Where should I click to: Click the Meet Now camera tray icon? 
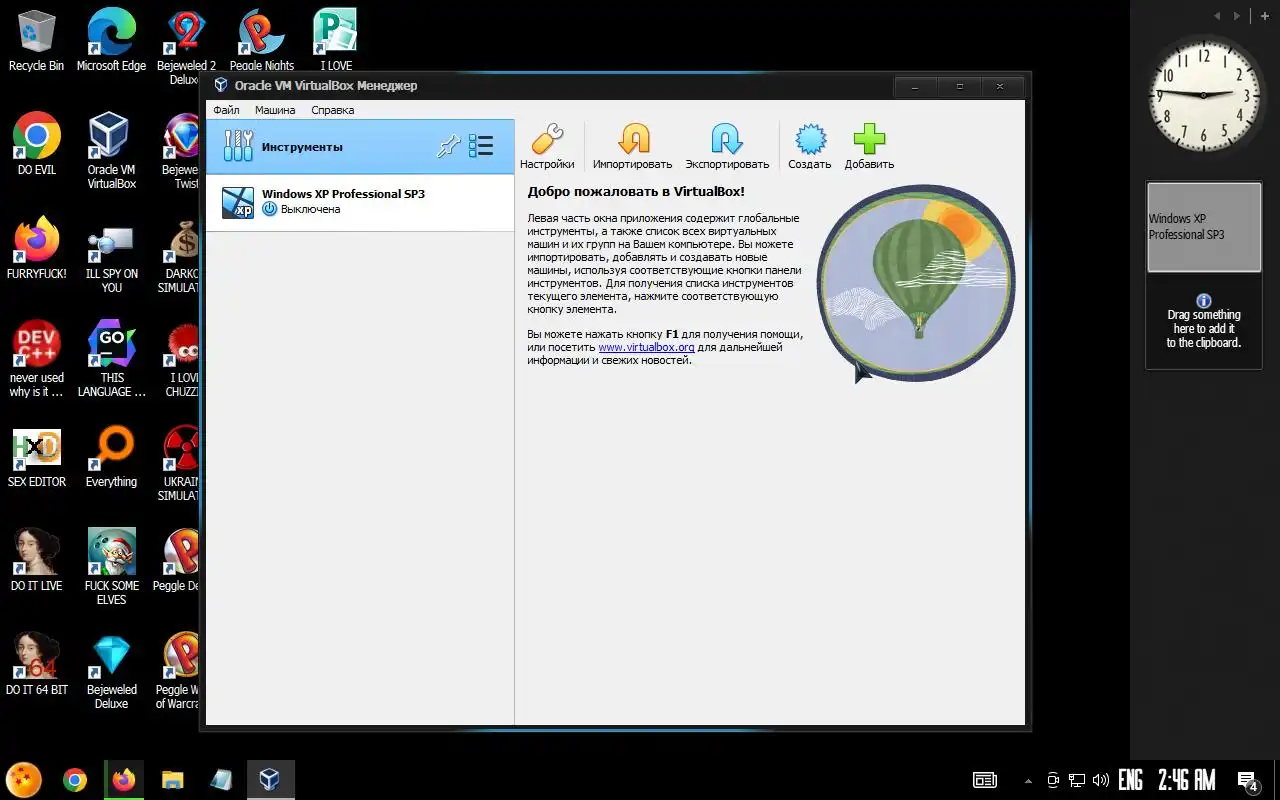click(x=1053, y=780)
